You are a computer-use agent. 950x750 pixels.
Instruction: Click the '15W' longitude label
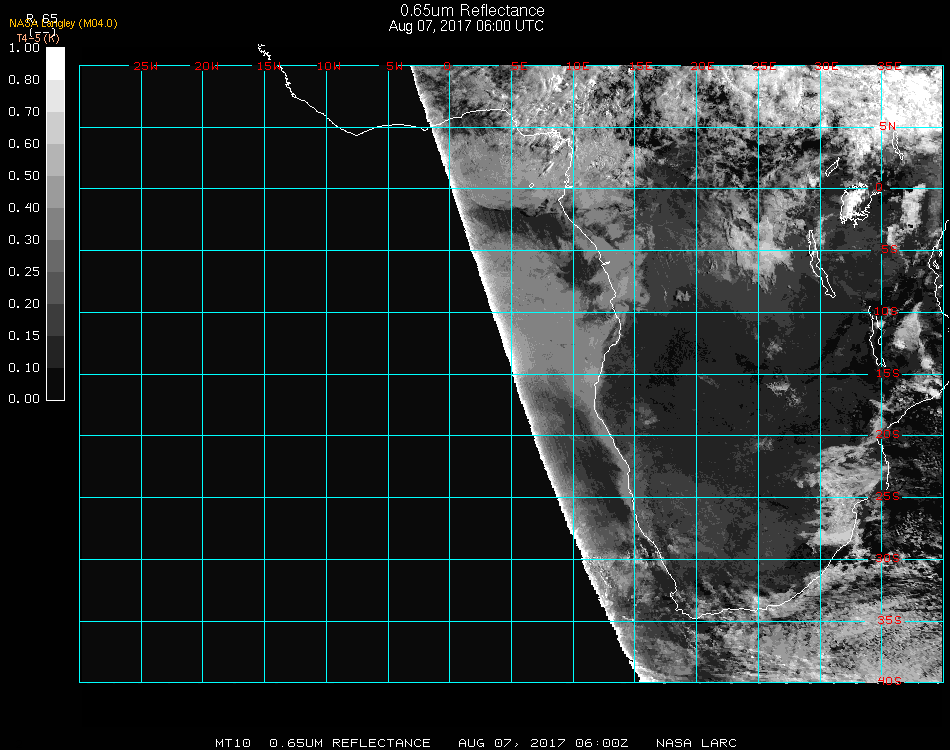tap(268, 66)
